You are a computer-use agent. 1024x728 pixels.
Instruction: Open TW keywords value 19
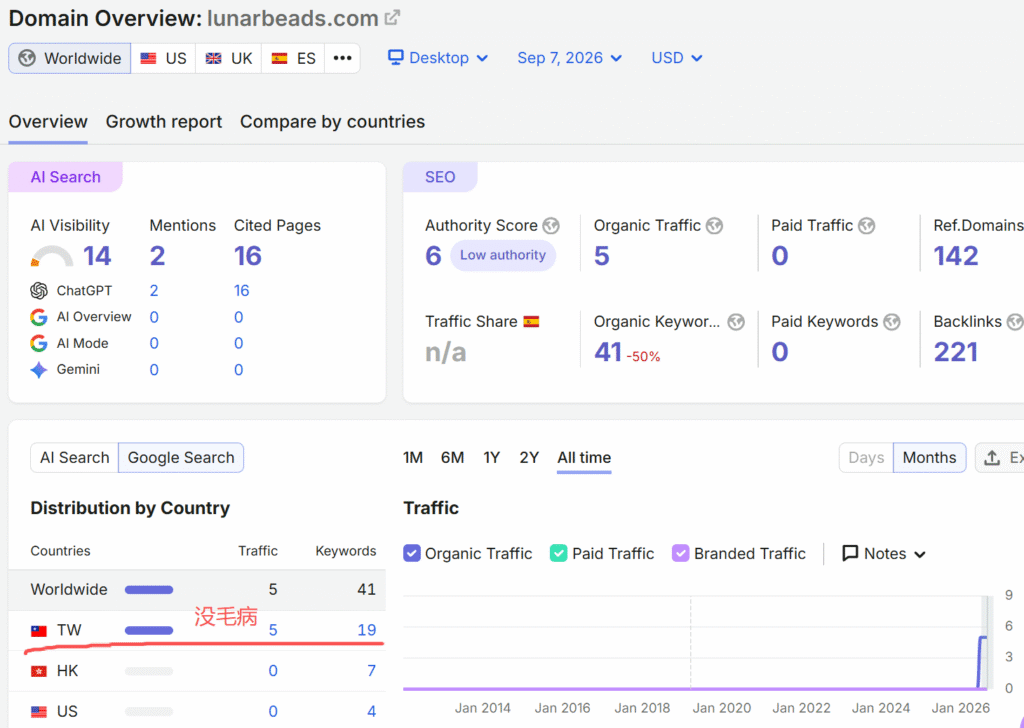click(366, 630)
